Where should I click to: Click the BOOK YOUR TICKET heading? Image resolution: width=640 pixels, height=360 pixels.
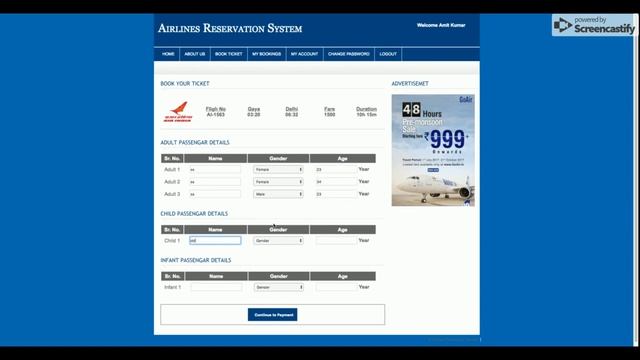184,83
